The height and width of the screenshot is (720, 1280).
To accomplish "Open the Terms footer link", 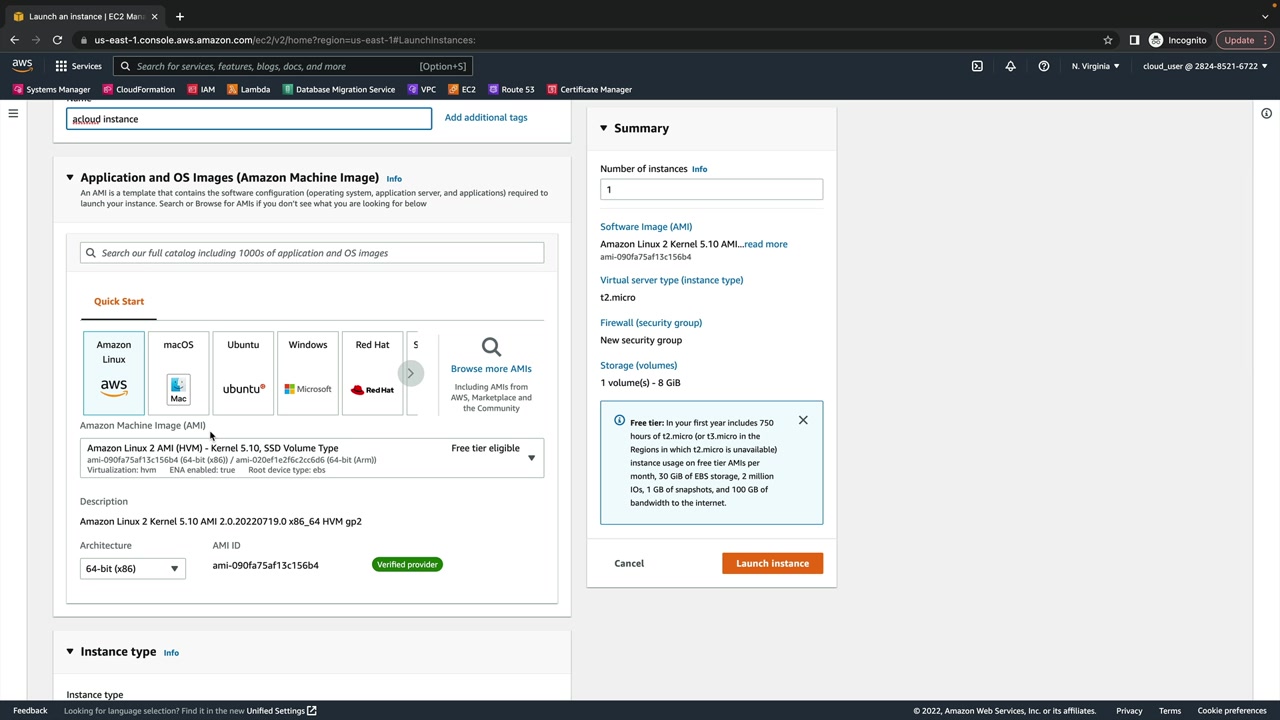I will pyautogui.click(x=1170, y=711).
